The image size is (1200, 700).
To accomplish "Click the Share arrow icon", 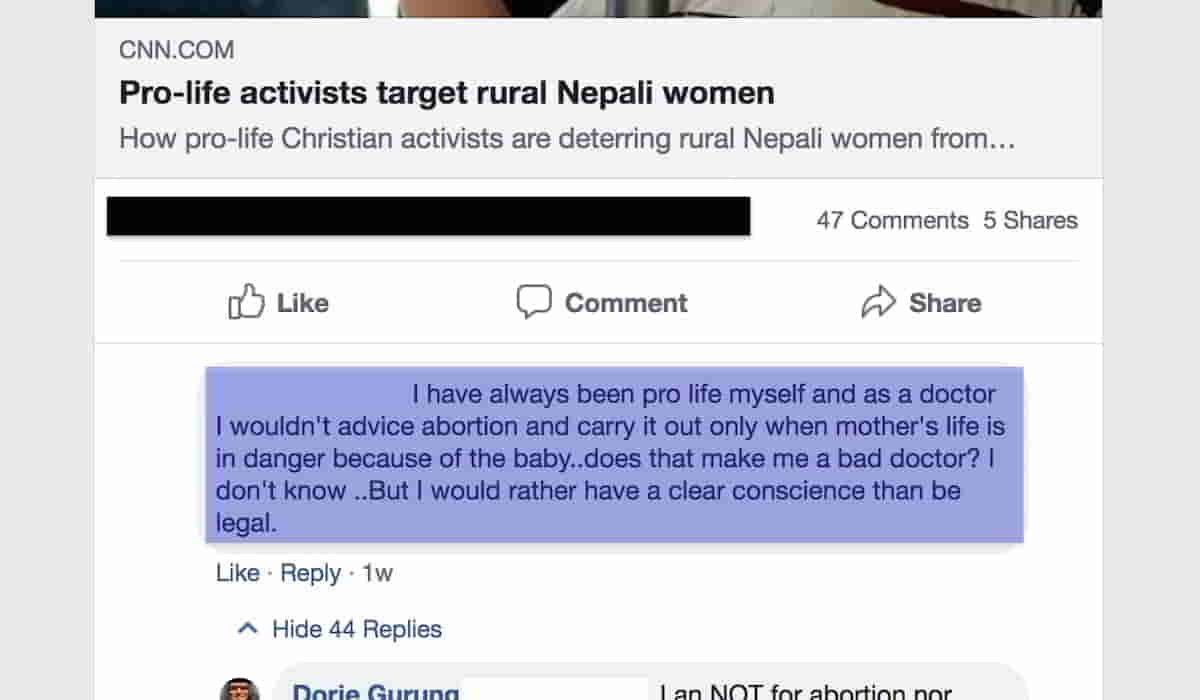I will pos(878,302).
